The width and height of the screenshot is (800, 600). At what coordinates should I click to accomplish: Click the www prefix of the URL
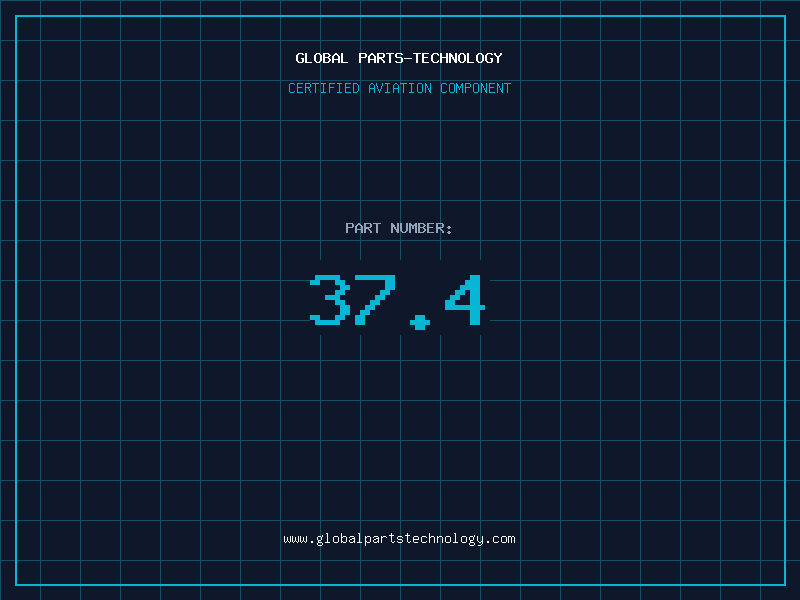click(x=295, y=539)
